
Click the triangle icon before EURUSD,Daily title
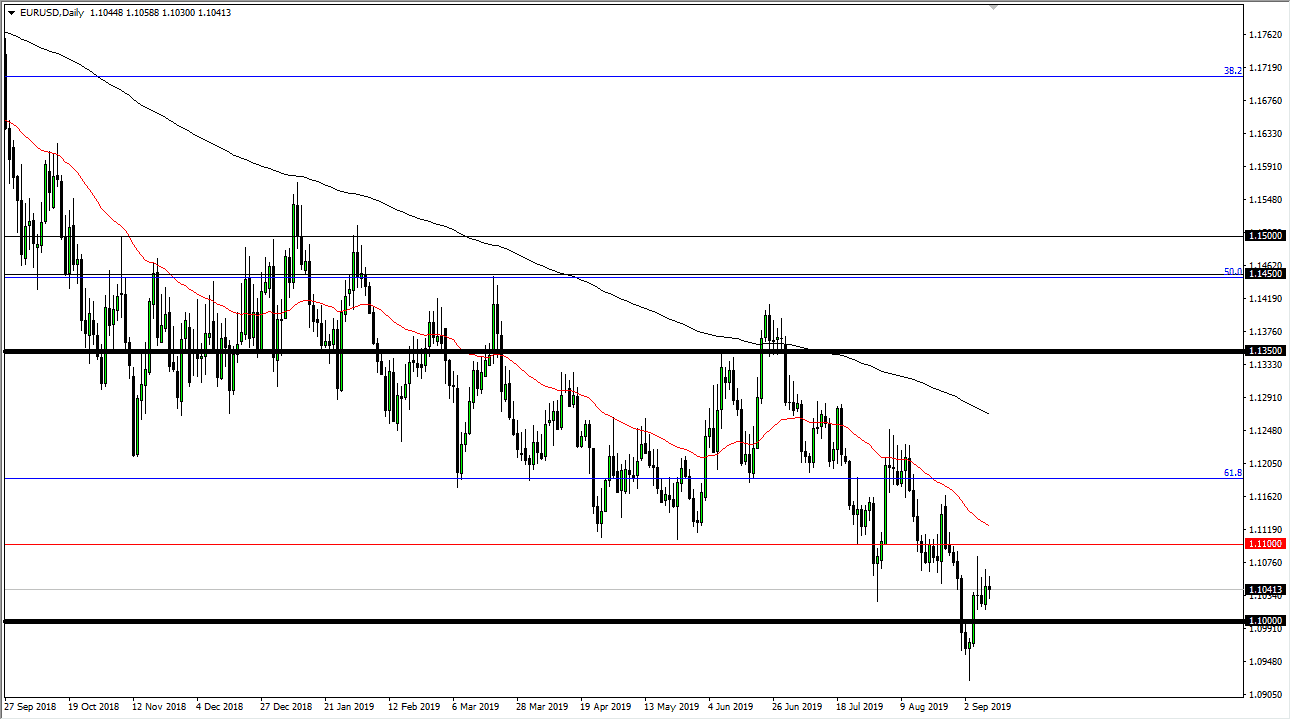tap(11, 13)
